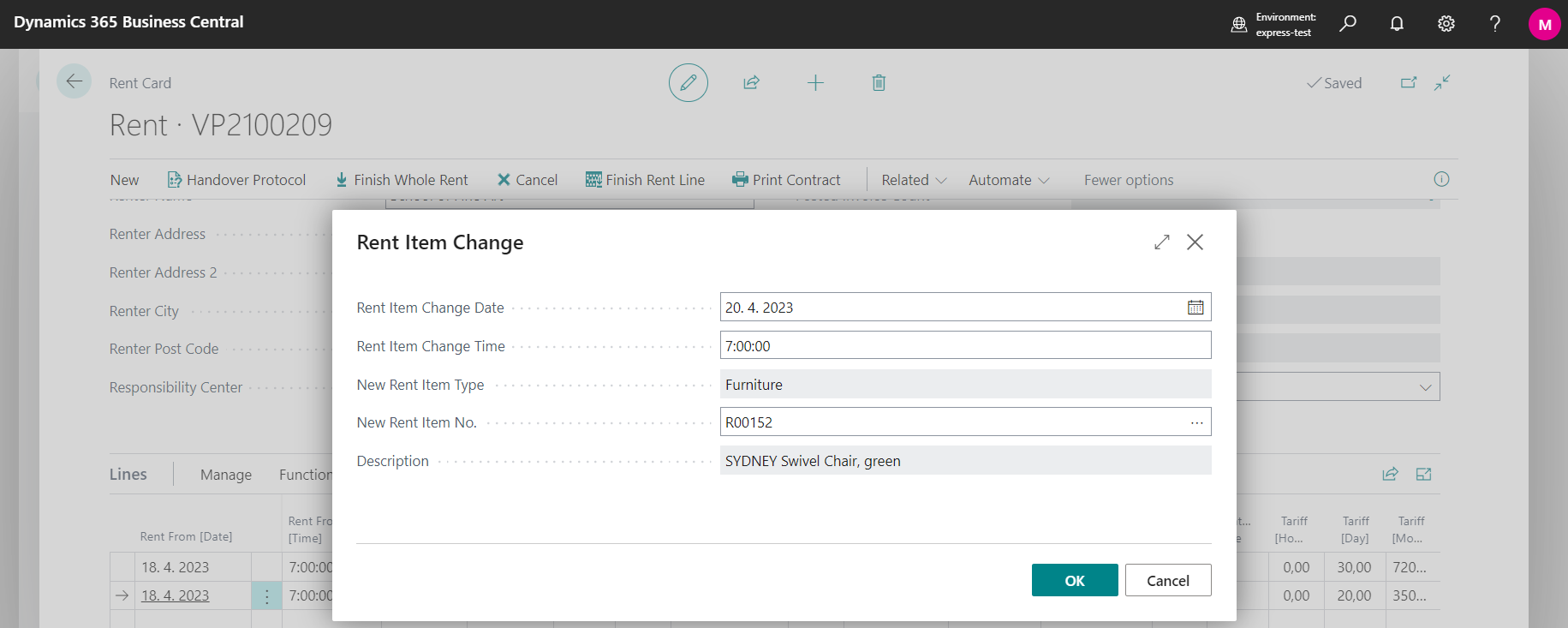This screenshot has width=1568, height=628.
Task: Open the search magnifier in the top bar
Action: coord(1348,24)
